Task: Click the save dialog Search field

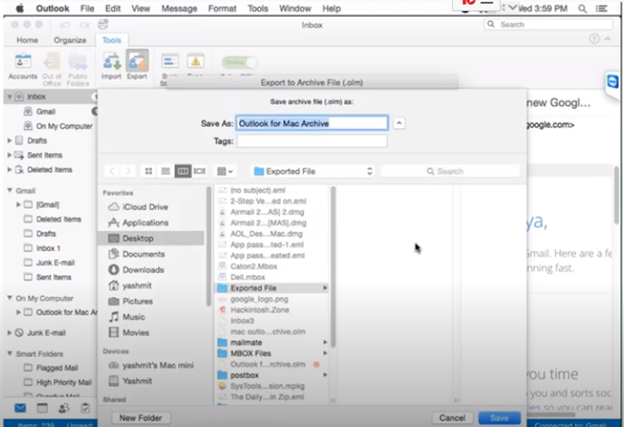Action: coord(450,171)
